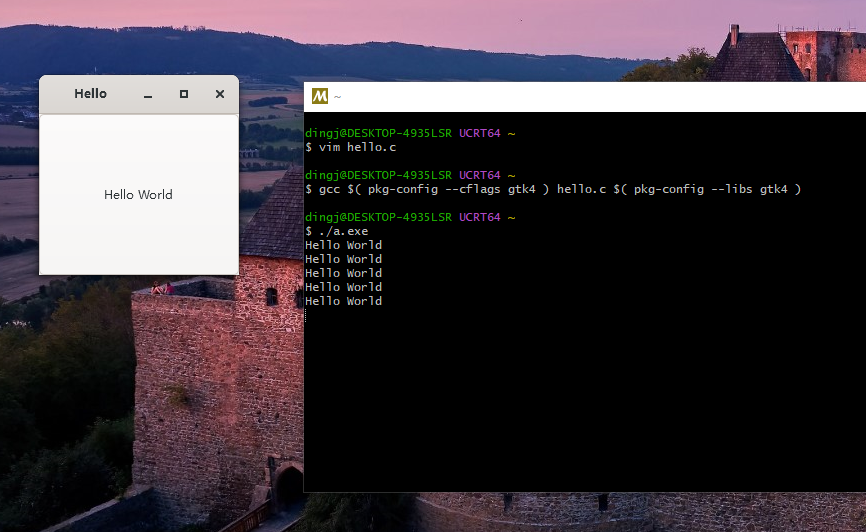The image size is (866, 532).
Task: Minimize the Hello GTK window
Action: pos(148,94)
